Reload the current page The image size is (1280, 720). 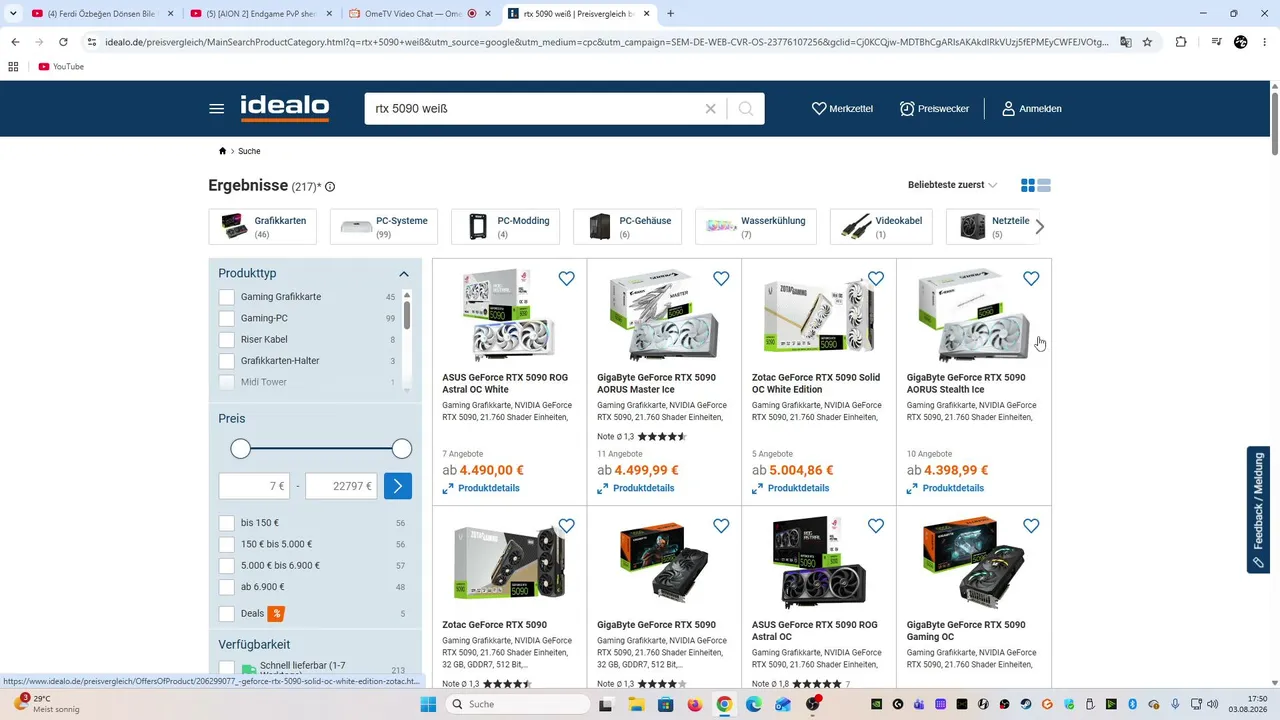click(x=63, y=42)
